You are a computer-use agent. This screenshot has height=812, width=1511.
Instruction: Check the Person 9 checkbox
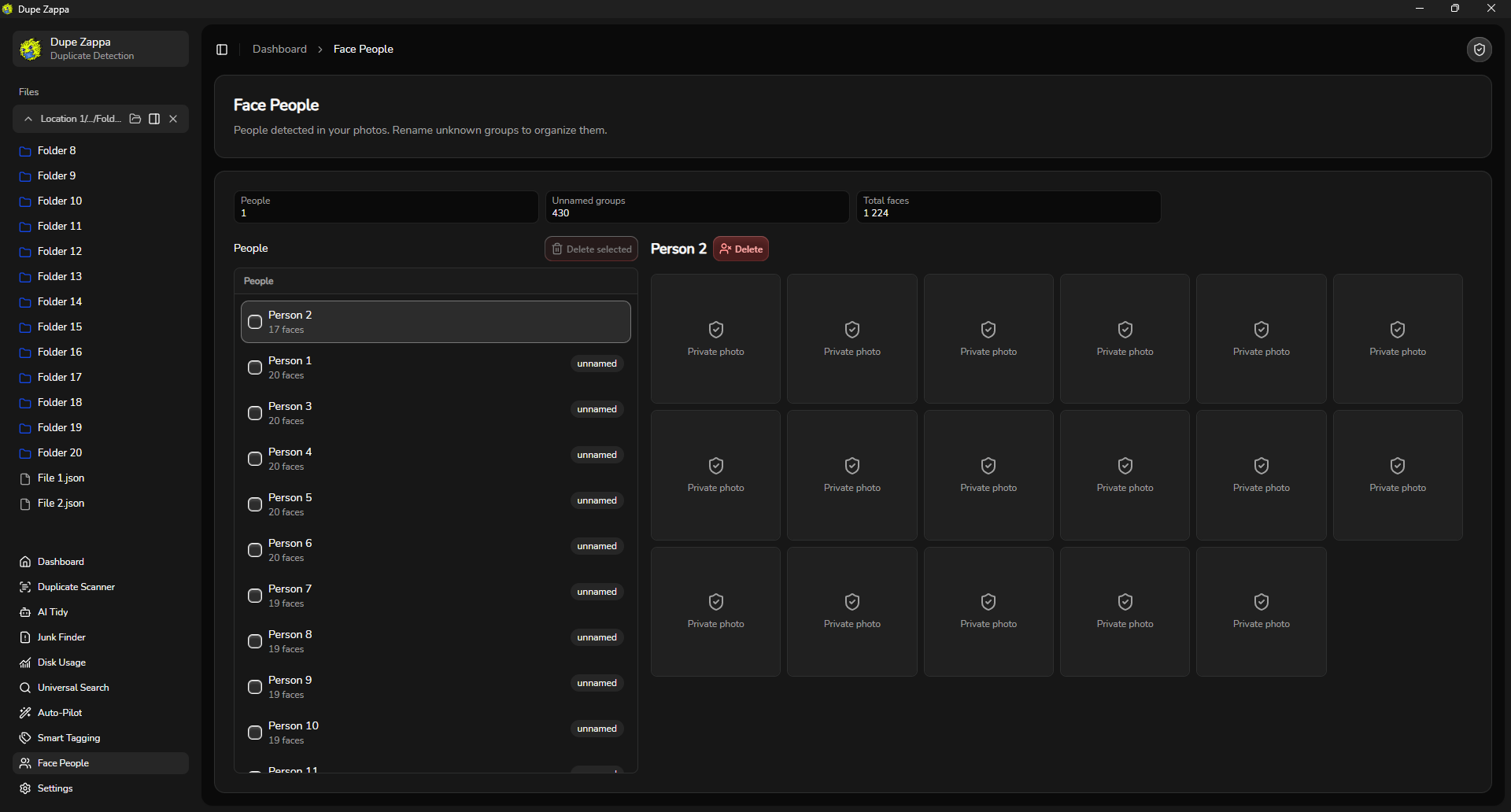[255, 687]
